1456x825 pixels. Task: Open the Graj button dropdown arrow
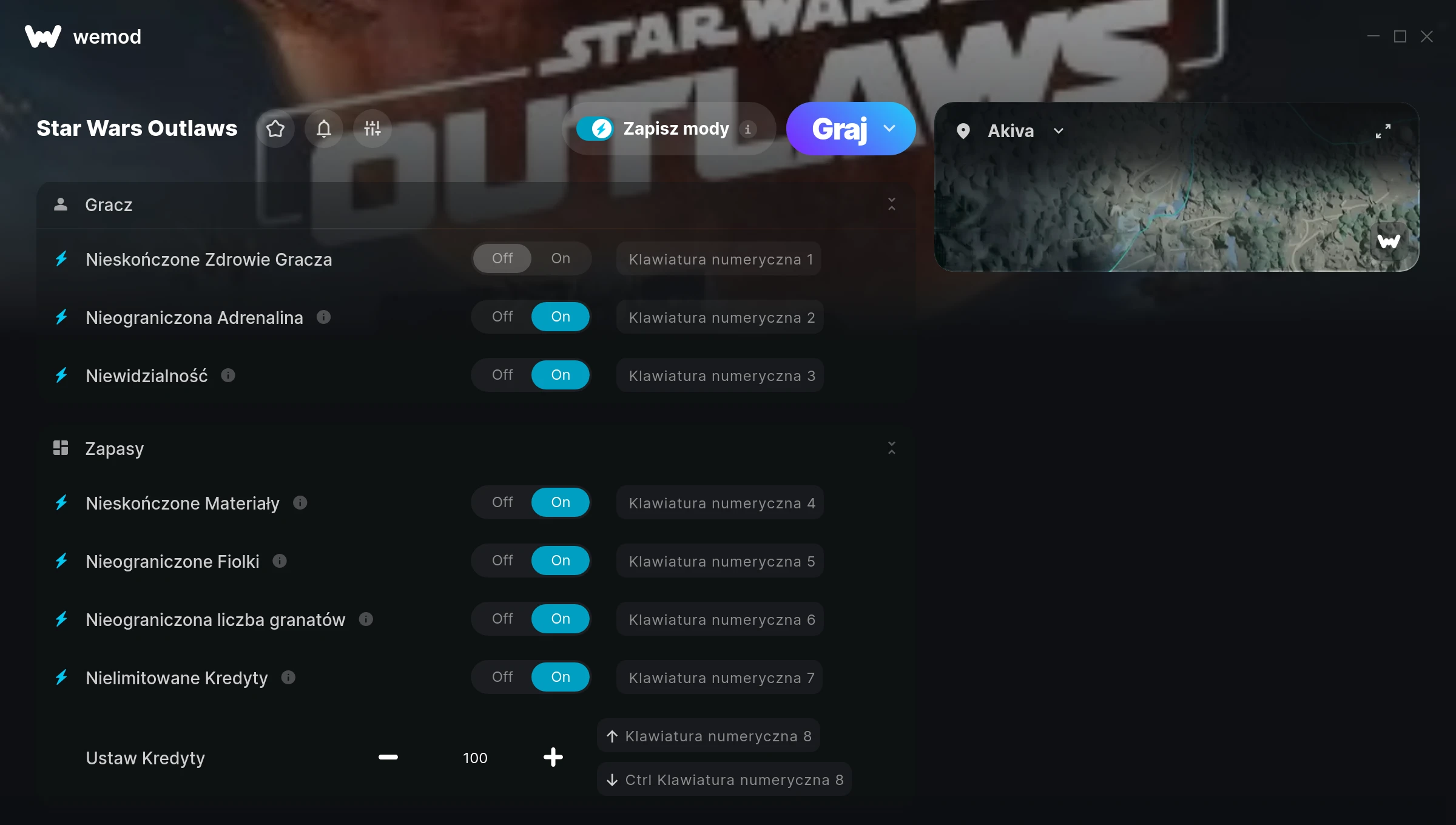pyautogui.click(x=889, y=129)
